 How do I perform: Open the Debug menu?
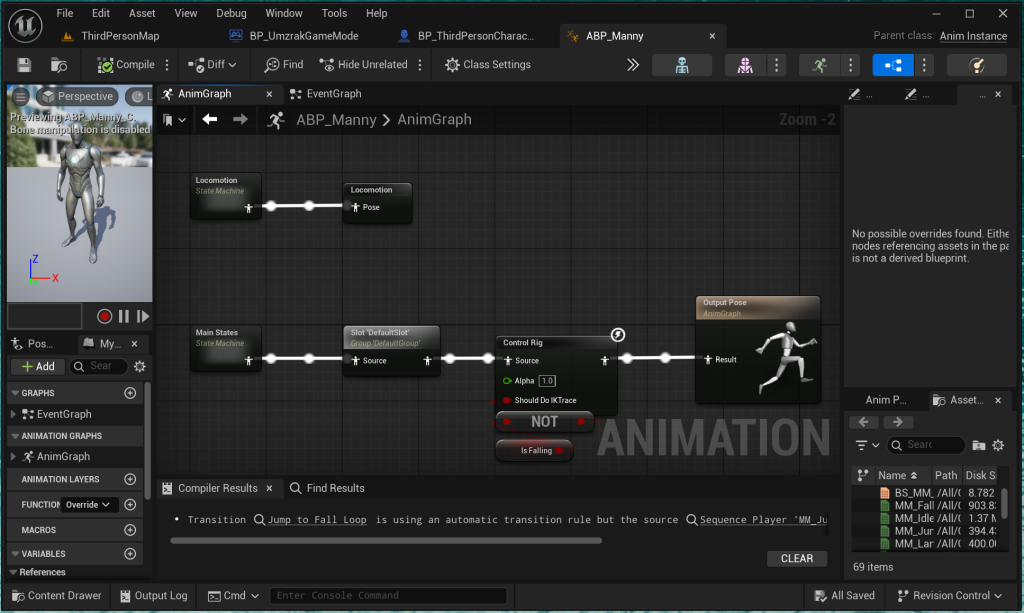click(231, 13)
